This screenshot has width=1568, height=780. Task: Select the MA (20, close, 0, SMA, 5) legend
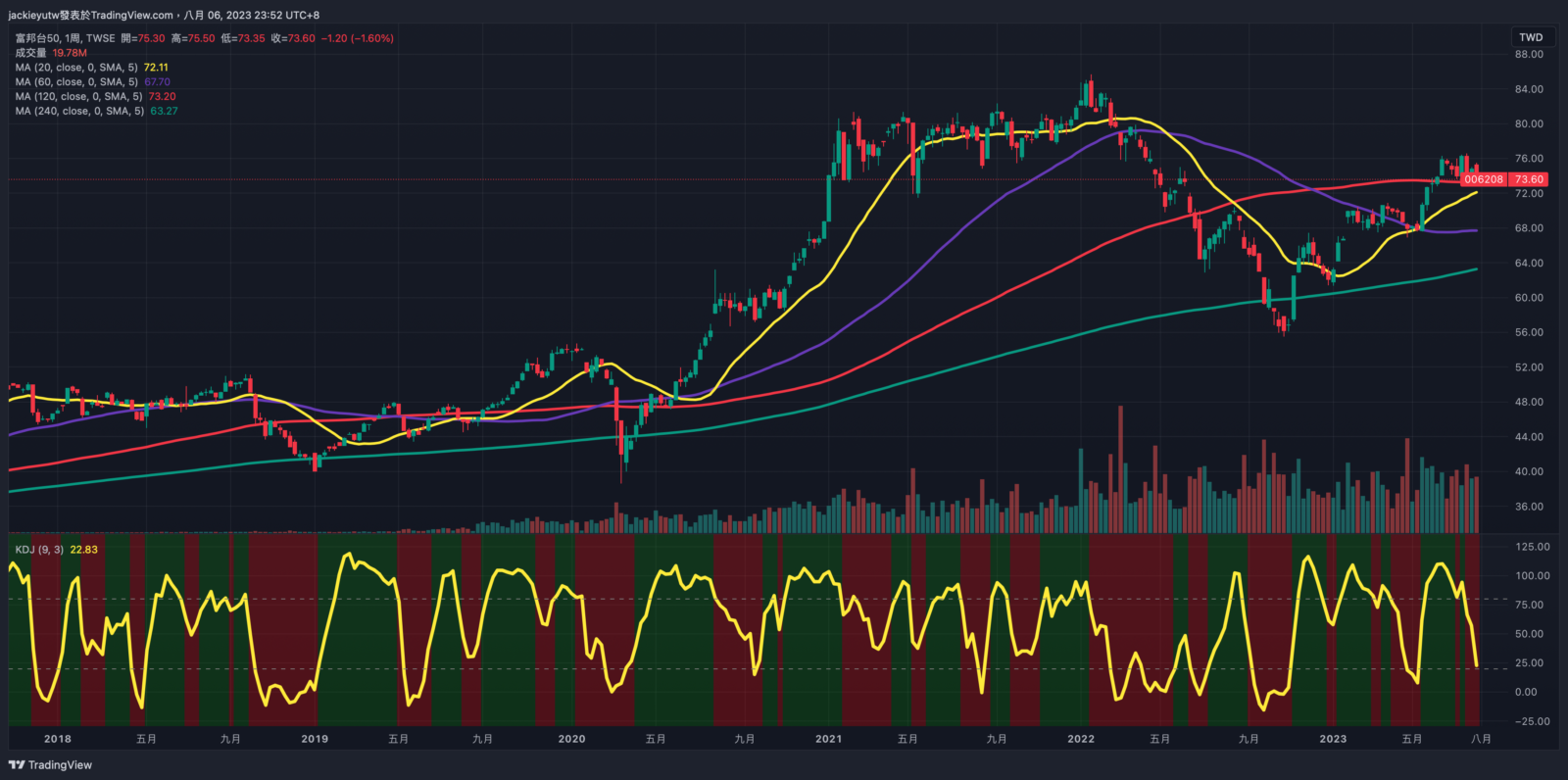(x=76, y=68)
